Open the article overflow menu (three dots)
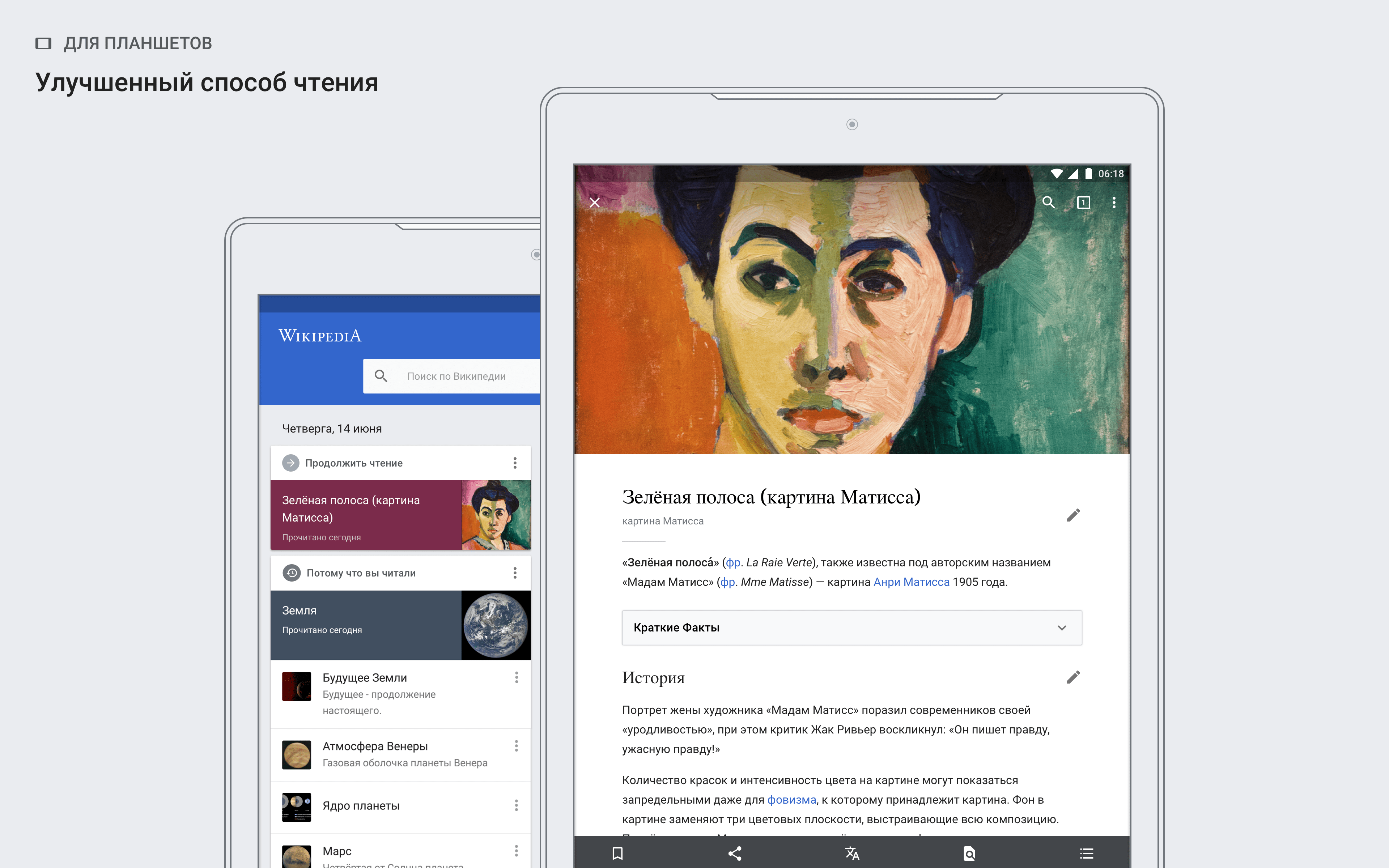This screenshot has height=868, width=1389. [1113, 203]
